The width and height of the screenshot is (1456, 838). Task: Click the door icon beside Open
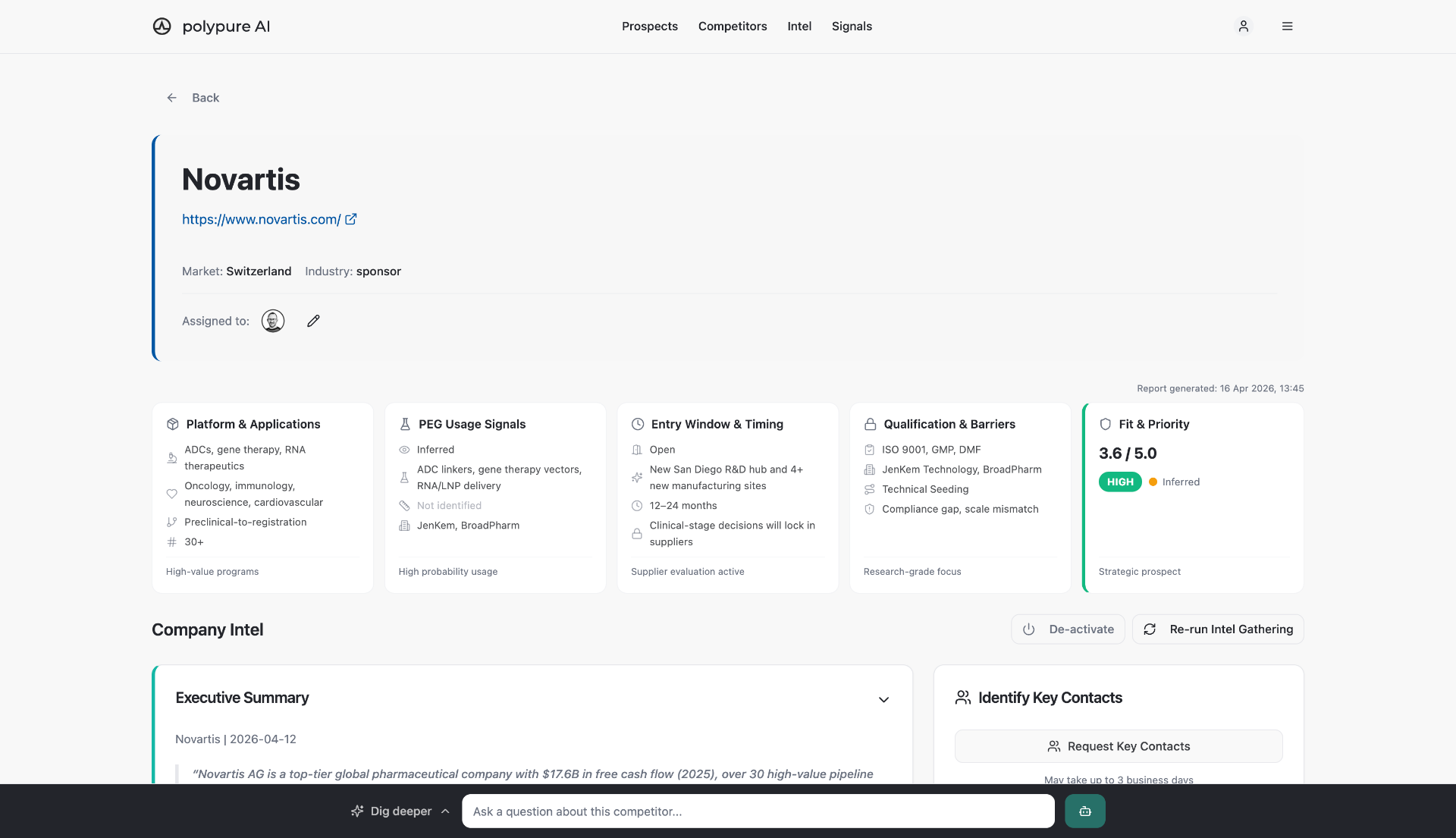[637, 450]
